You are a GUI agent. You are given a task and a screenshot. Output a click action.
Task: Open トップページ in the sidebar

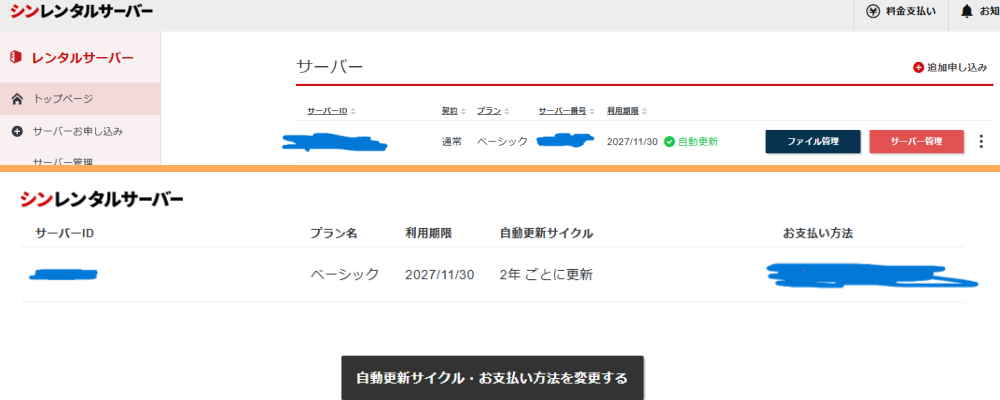[80, 99]
